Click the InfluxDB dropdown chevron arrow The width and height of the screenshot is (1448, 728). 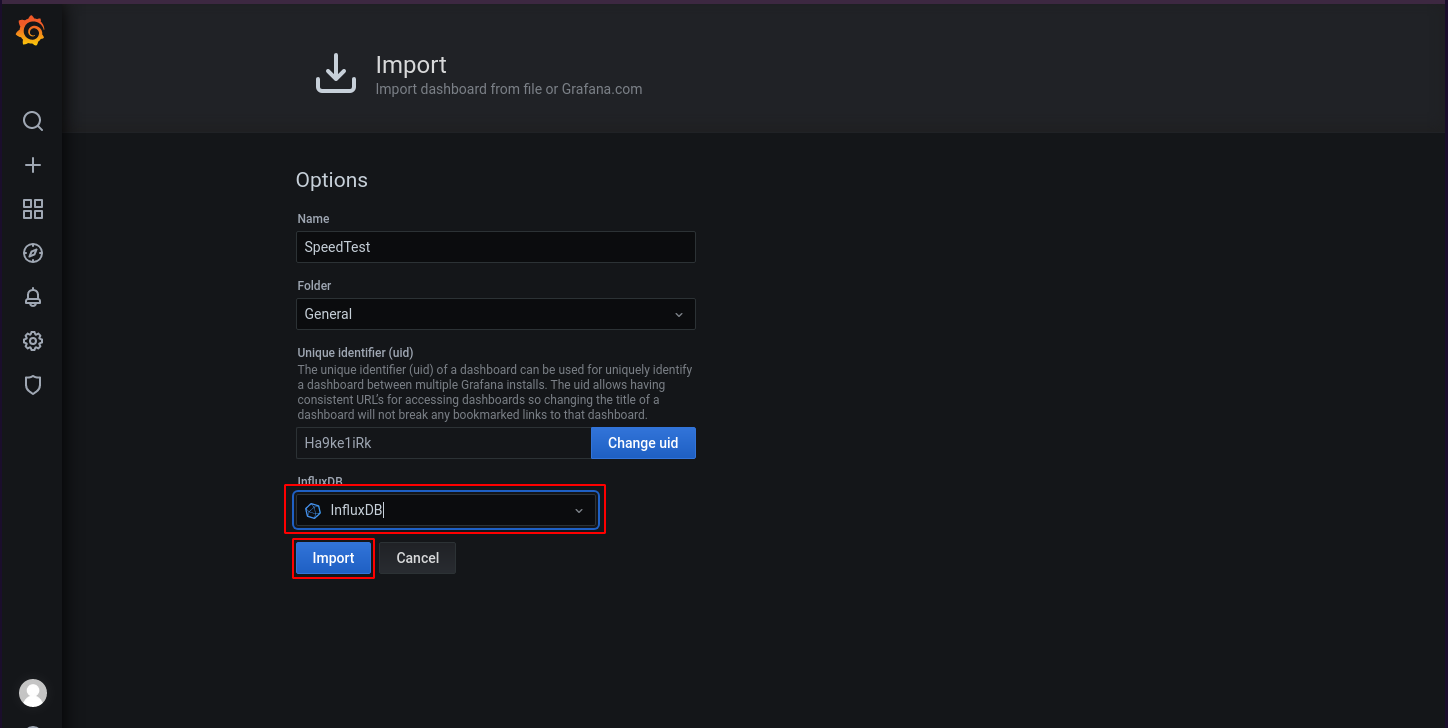(x=578, y=511)
